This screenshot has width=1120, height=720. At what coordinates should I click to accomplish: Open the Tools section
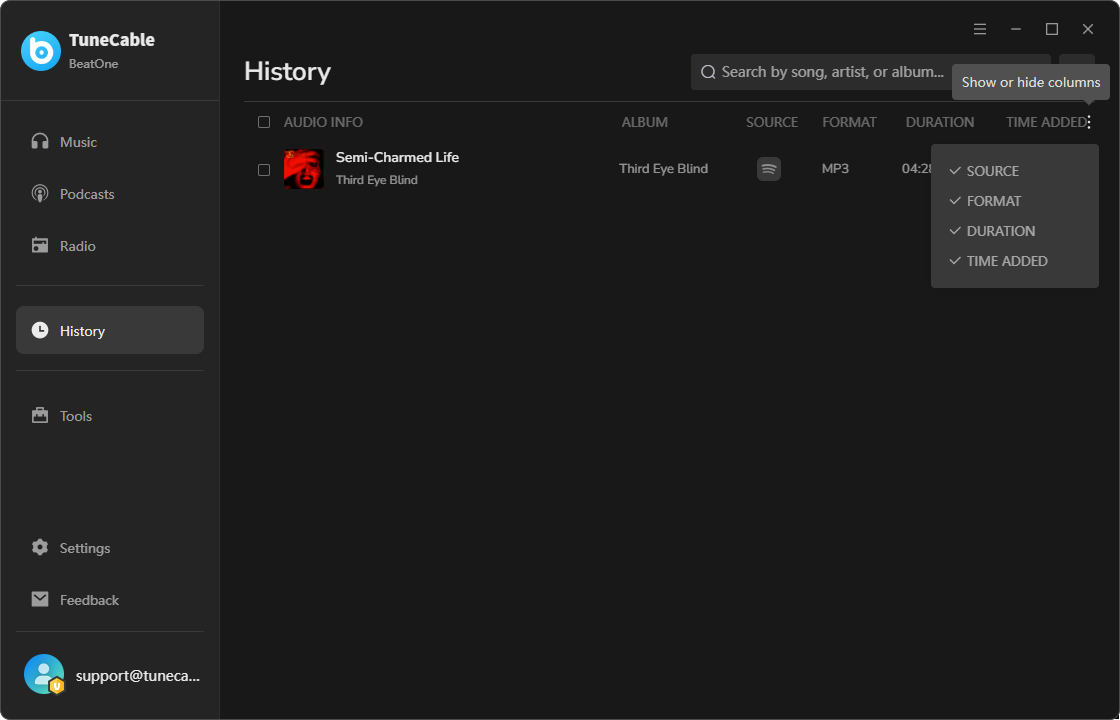tap(110, 416)
